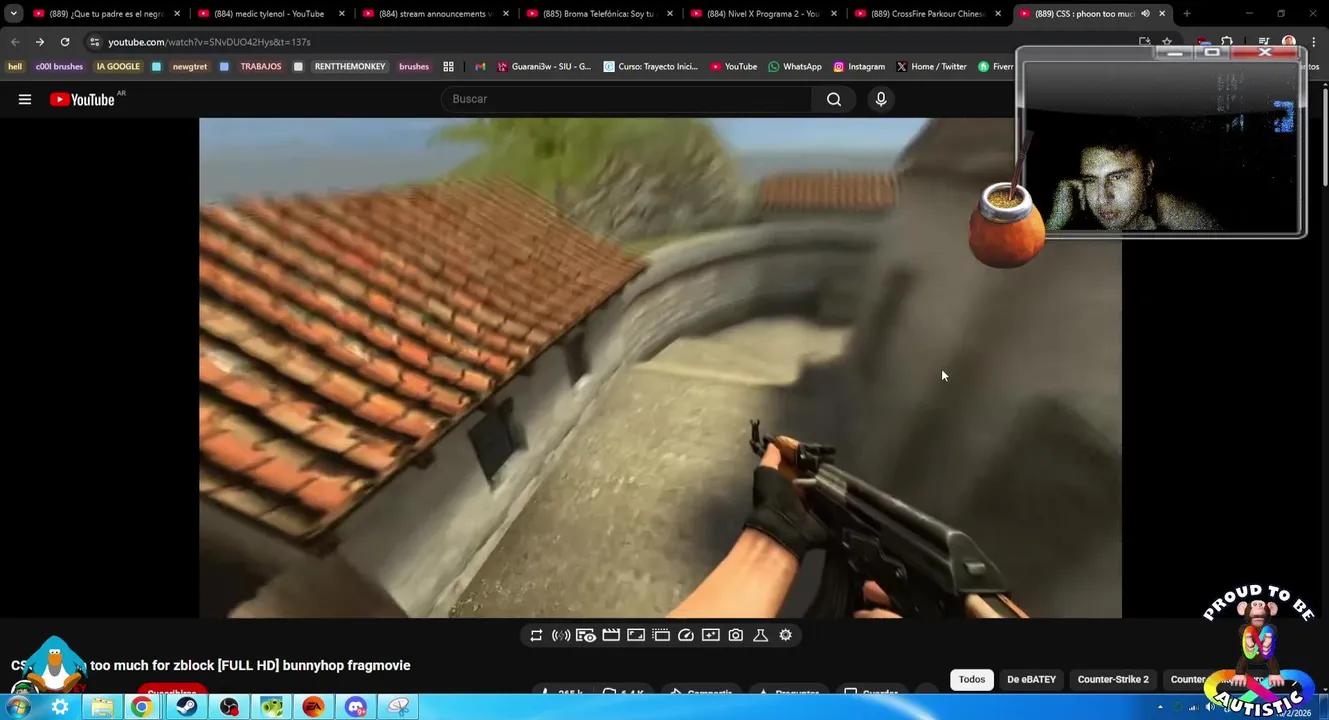Run search with the magnifier button
The image size is (1329, 720).
coord(834,99)
